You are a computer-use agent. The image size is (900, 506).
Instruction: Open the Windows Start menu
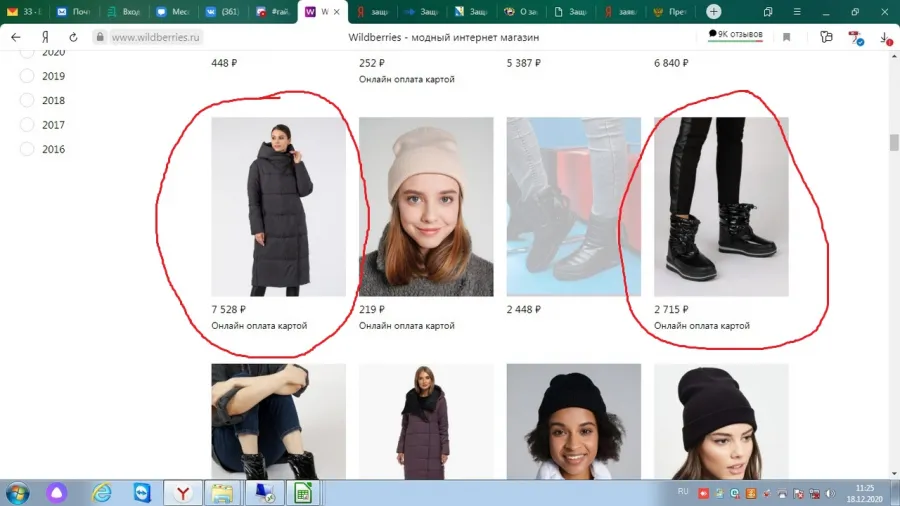click(18, 493)
